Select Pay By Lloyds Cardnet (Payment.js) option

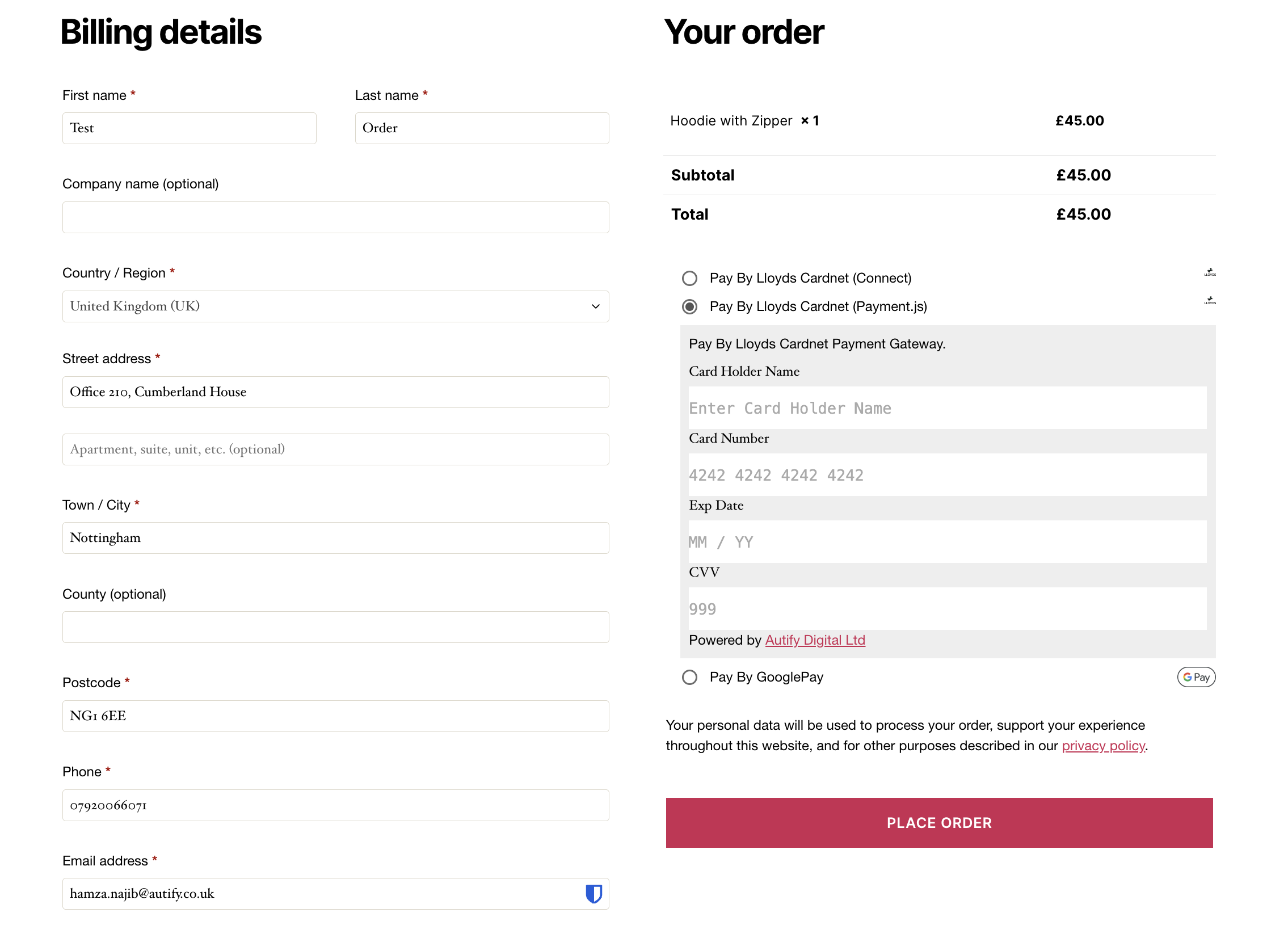pyautogui.click(x=689, y=306)
